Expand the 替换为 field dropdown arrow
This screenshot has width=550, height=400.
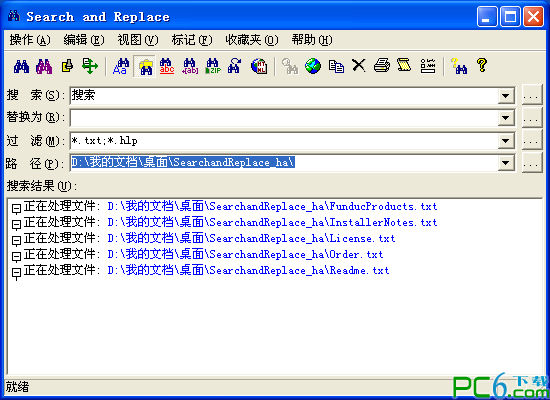[x=505, y=118]
